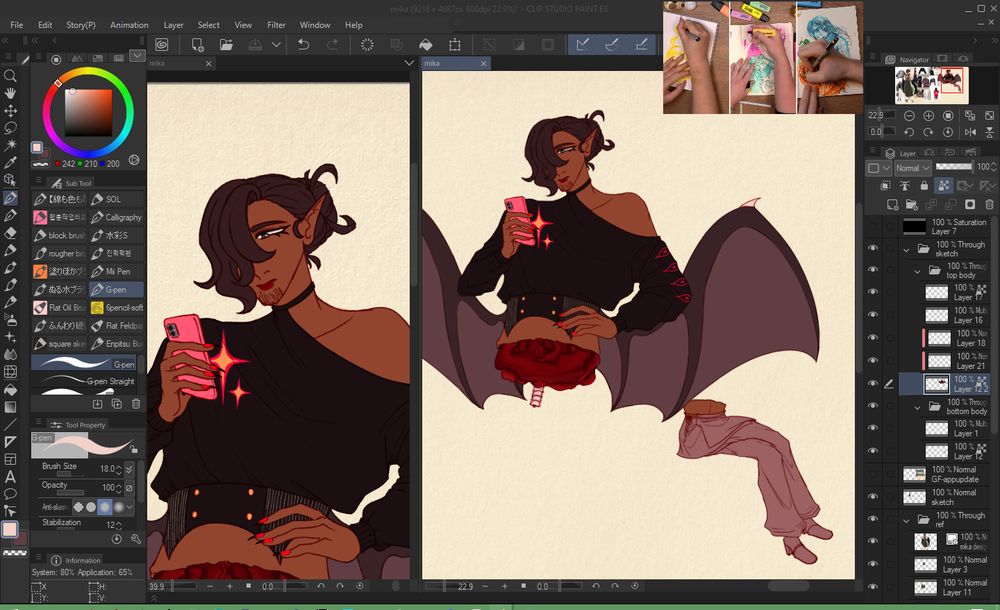Image resolution: width=1000 pixels, height=610 pixels.
Task: Pick color from the color wheel square
Action: tap(88, 113)
